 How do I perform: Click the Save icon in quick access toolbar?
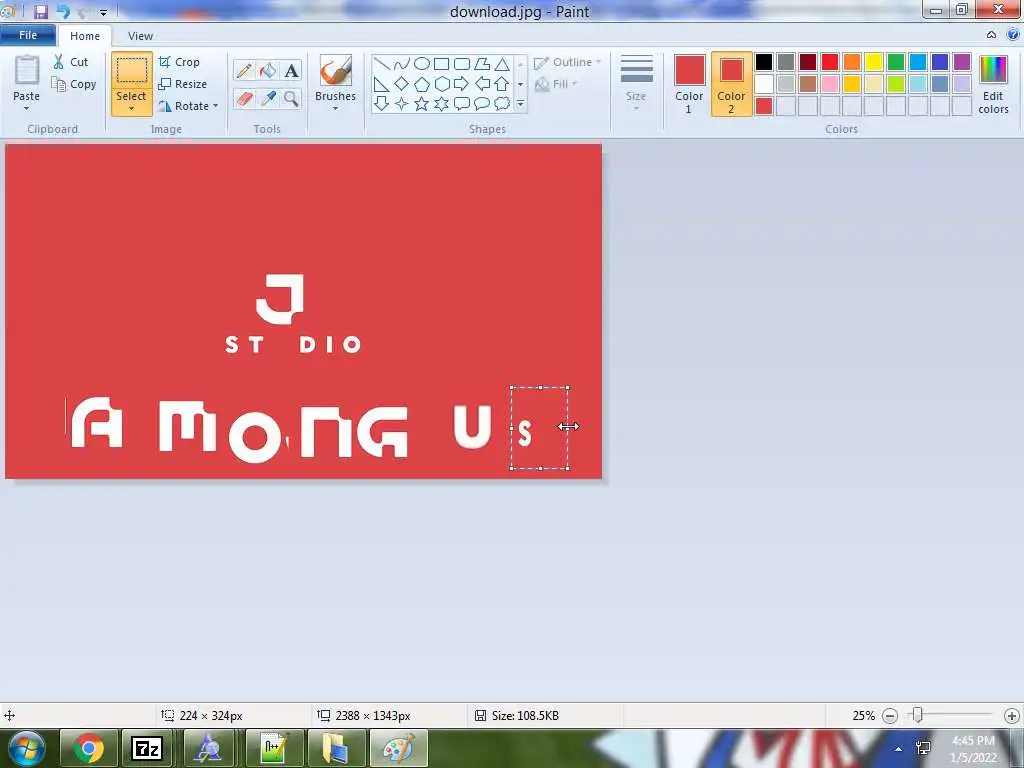pyautogui.click(x=40, y=12)
